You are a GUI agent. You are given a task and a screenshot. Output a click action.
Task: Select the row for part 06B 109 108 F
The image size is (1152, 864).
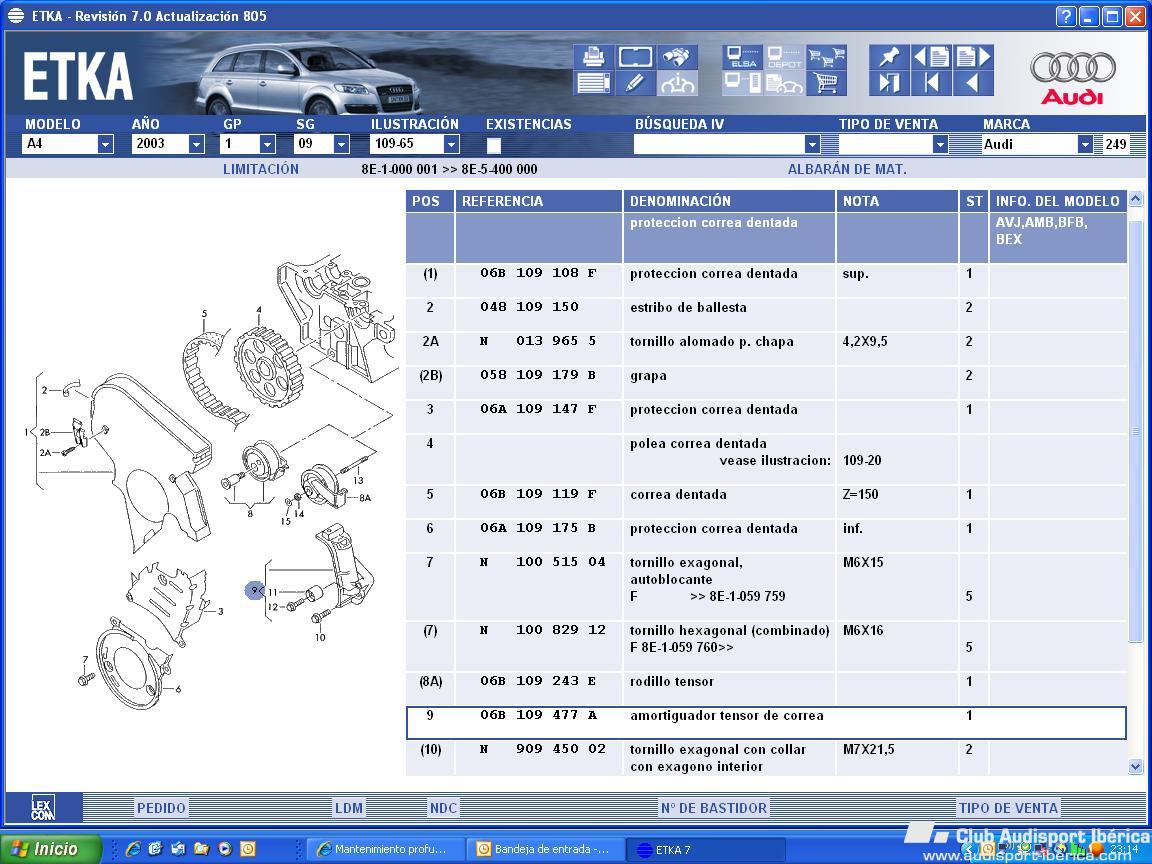766,280
